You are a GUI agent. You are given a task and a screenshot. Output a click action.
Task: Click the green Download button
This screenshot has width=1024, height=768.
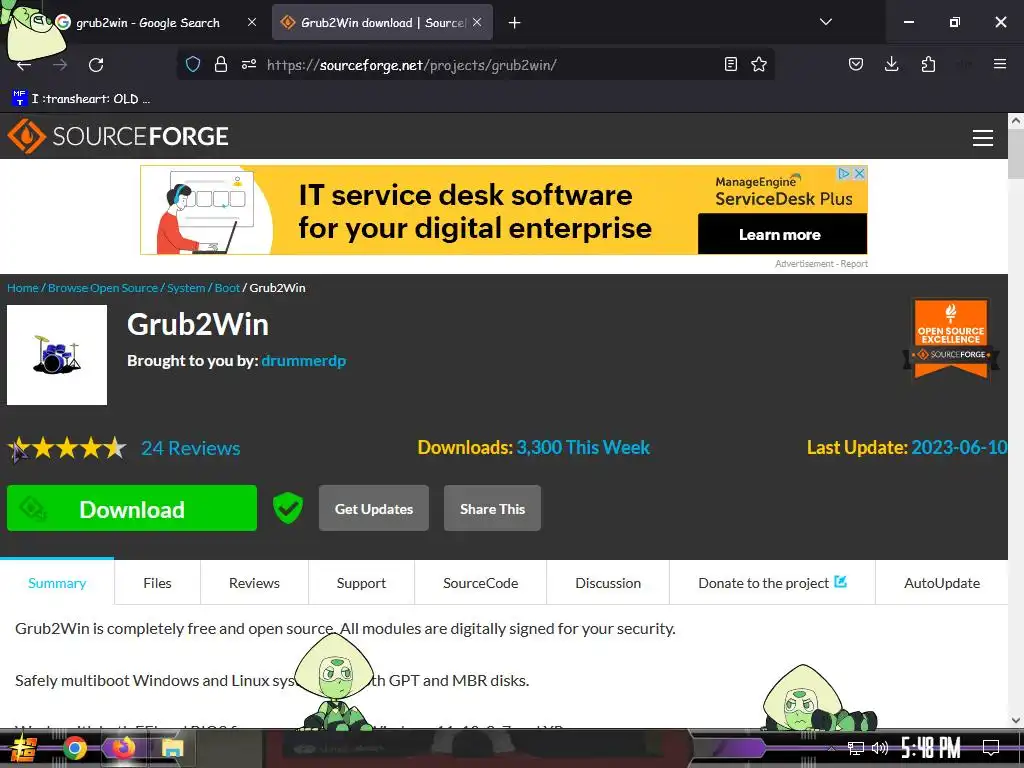[x=132, y=508]
